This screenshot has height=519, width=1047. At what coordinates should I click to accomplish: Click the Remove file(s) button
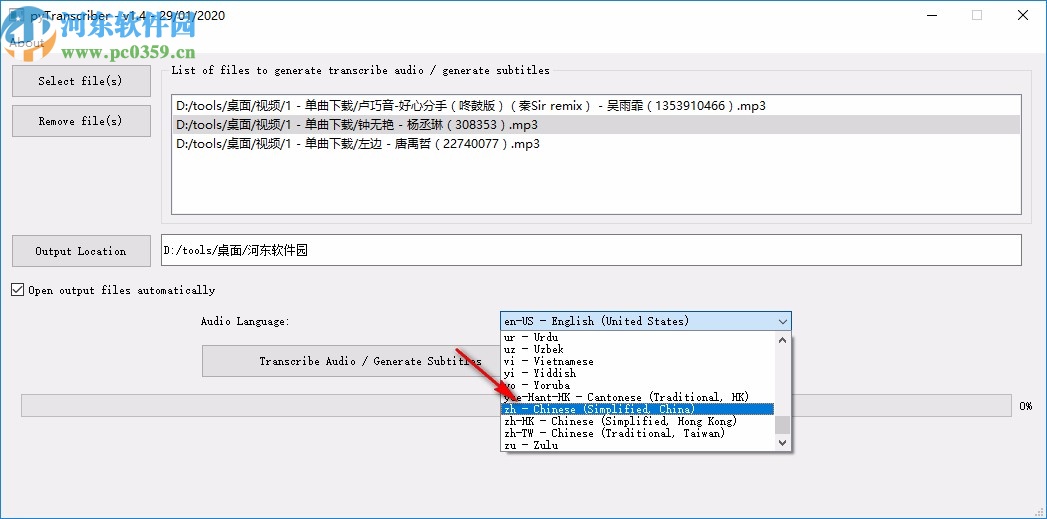(81, 121)
